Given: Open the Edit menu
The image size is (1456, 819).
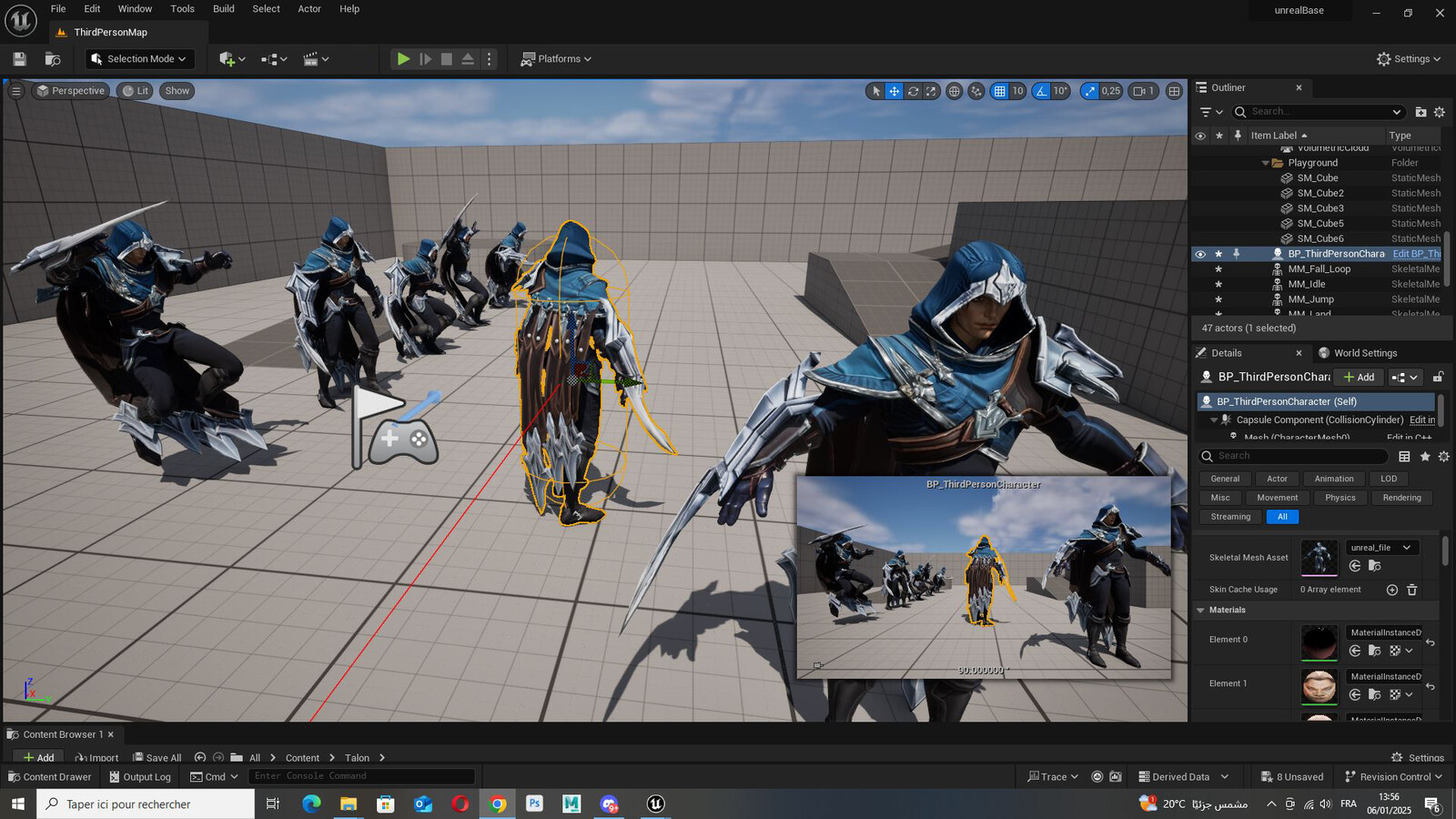Looking at the screenshot, I should (x=92, y=9).
